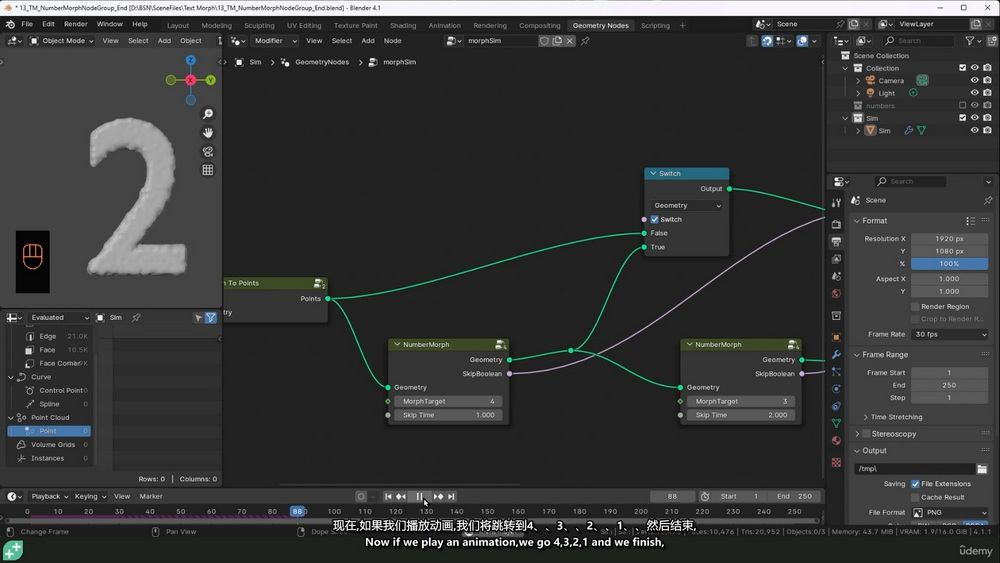
Task: Enable the Cache Result checkbox
Action: pyautogui.click(x=915, y=497)
